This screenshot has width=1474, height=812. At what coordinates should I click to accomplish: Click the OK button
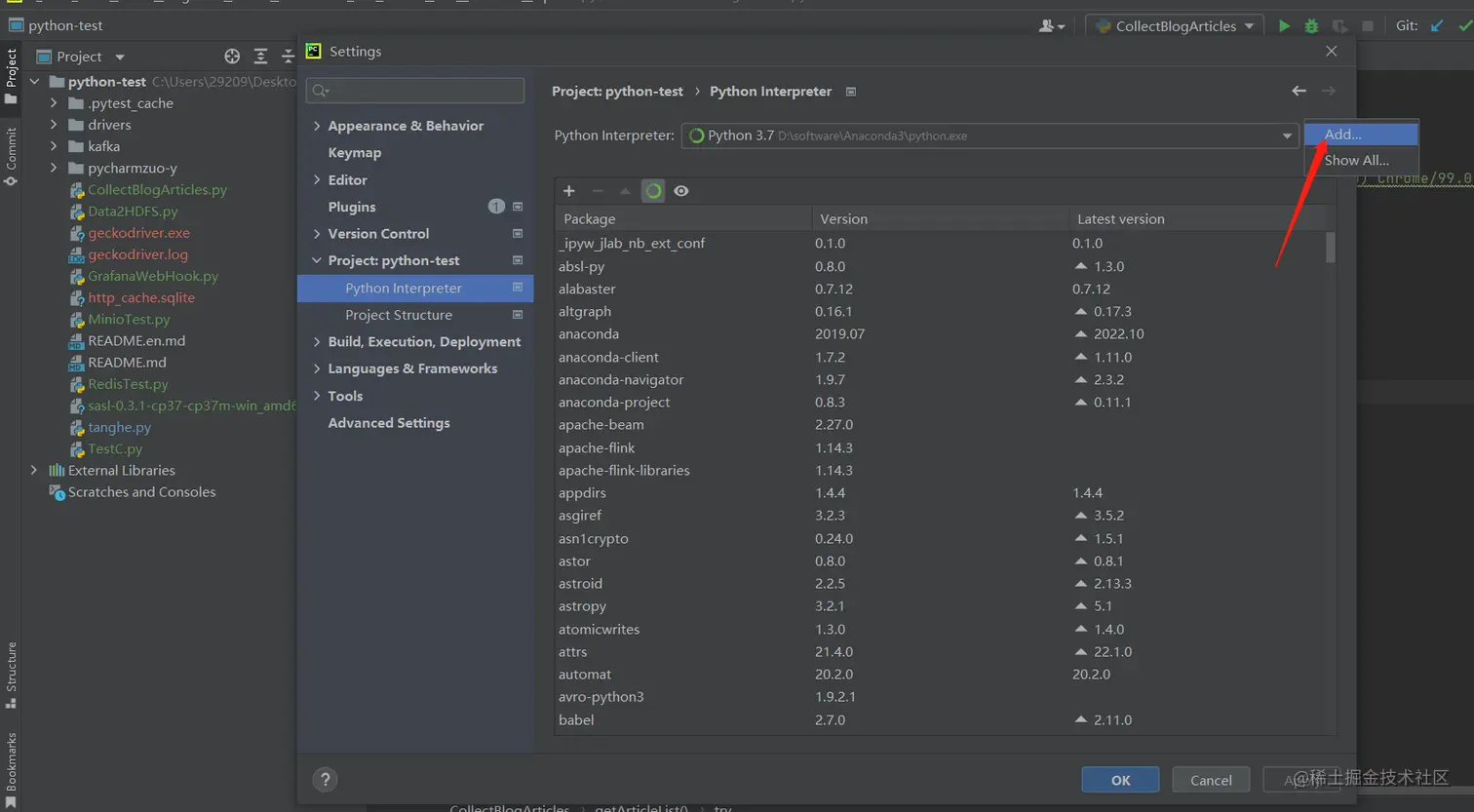tap(1120, 780)
